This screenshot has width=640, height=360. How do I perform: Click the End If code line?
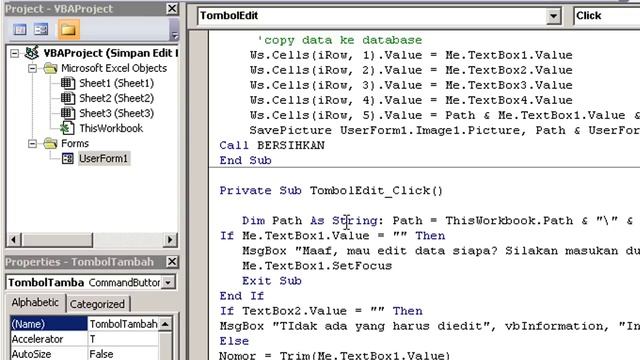point(242,296)
